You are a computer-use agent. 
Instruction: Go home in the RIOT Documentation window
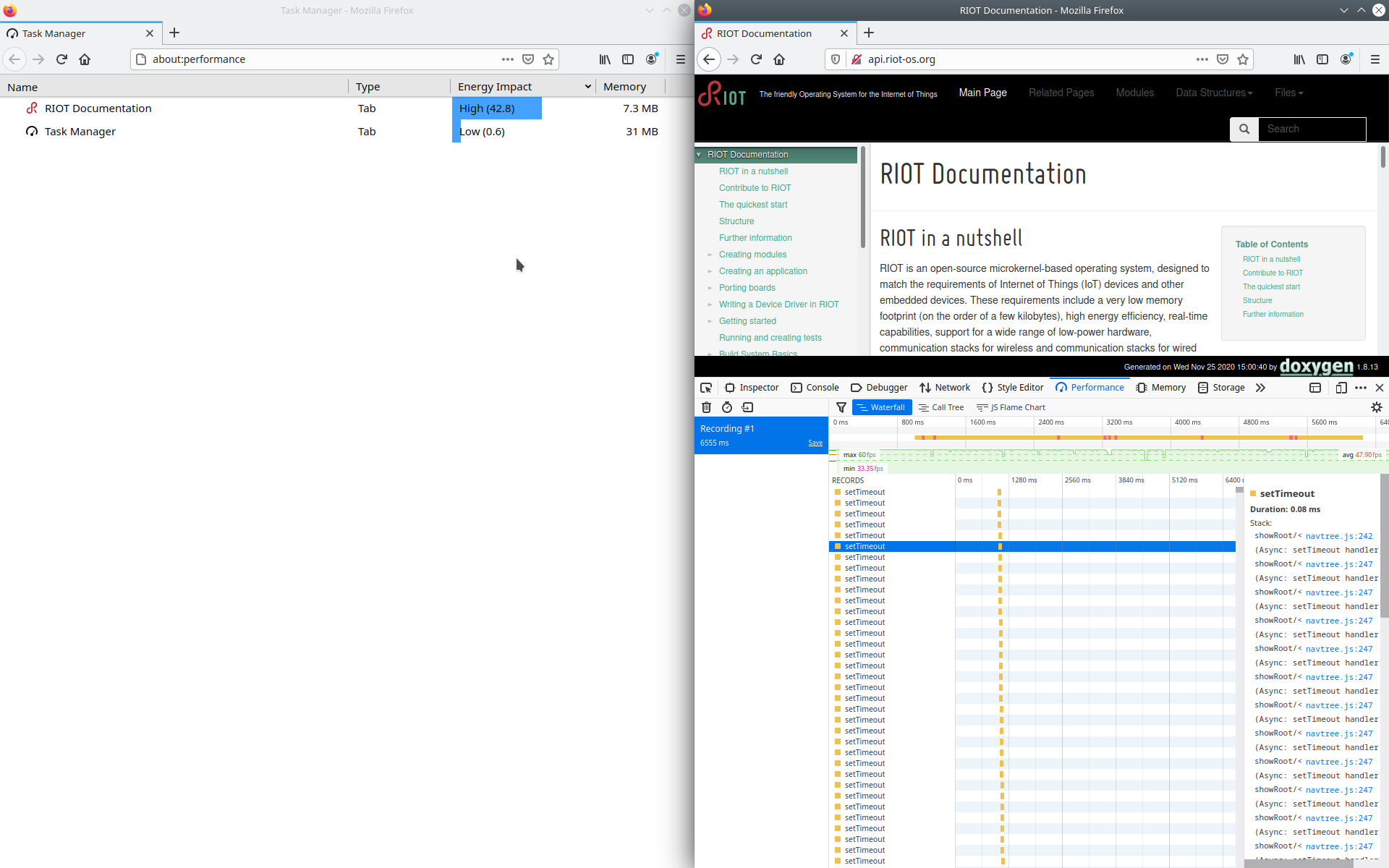coord(779,59)
